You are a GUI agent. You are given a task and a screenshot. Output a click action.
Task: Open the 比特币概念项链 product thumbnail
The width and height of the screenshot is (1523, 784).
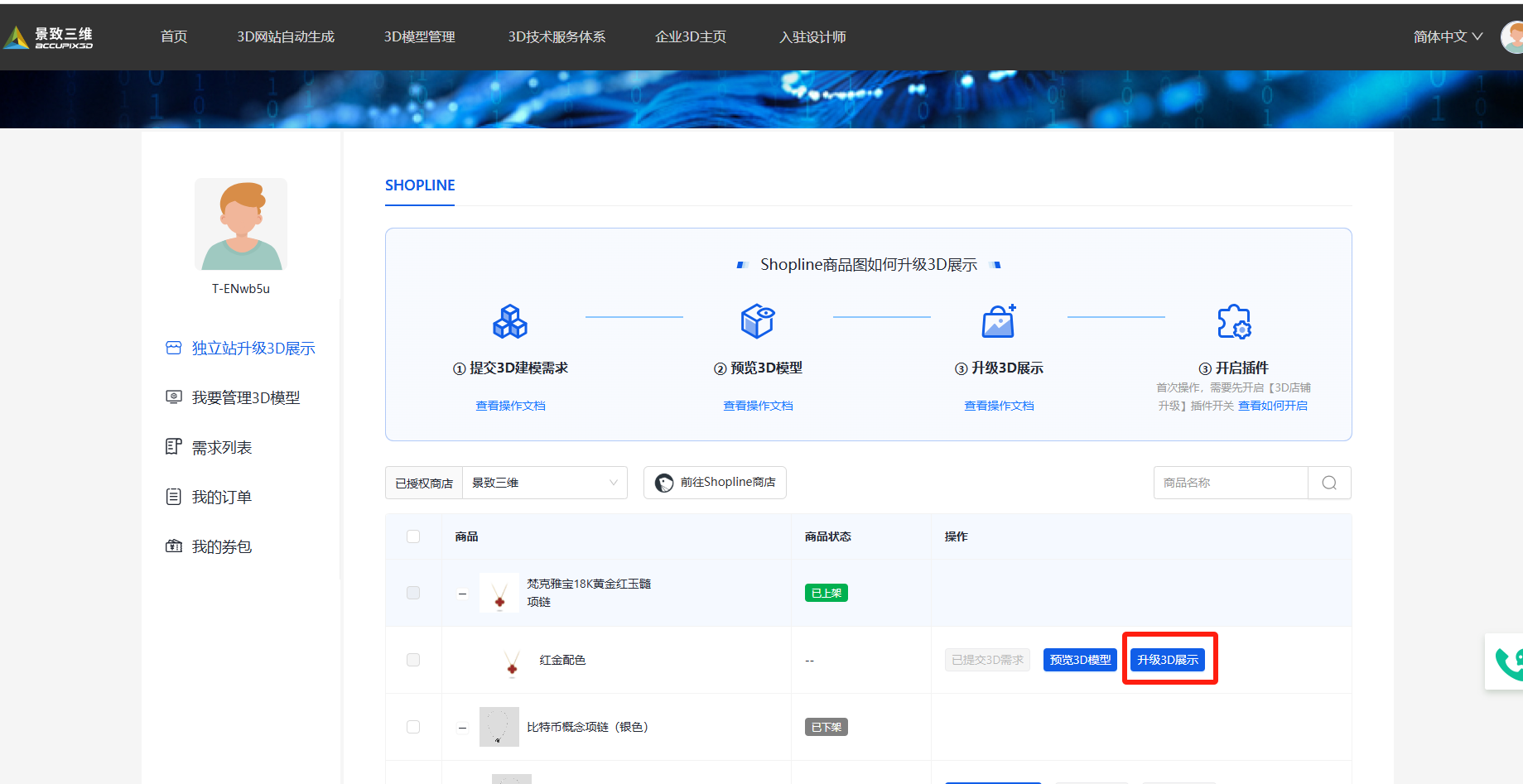(x=499, y=727)
